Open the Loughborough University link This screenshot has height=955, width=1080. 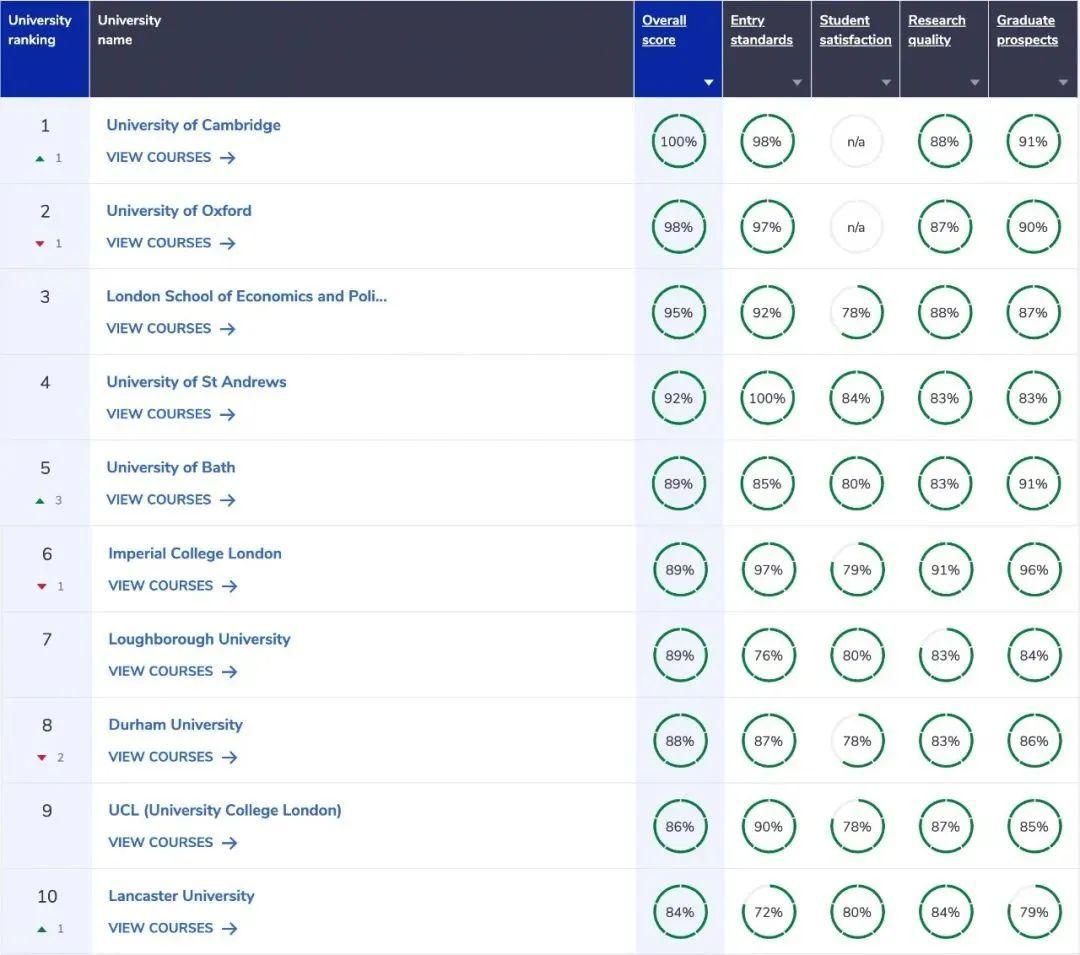pyautogui.click(x=199, y=639)
